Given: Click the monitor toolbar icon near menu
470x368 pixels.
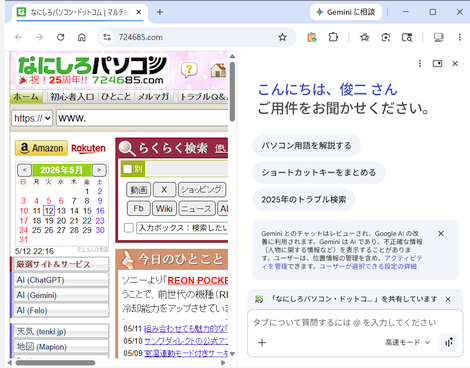Looking at the screenshot, I should (439, 37).
